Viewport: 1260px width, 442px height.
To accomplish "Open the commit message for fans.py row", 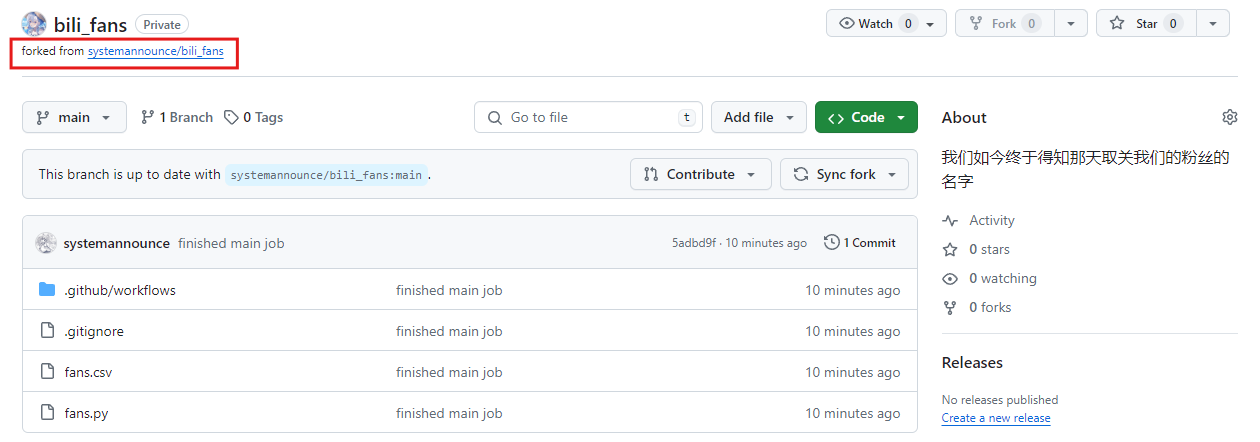I will pos(449,413).
